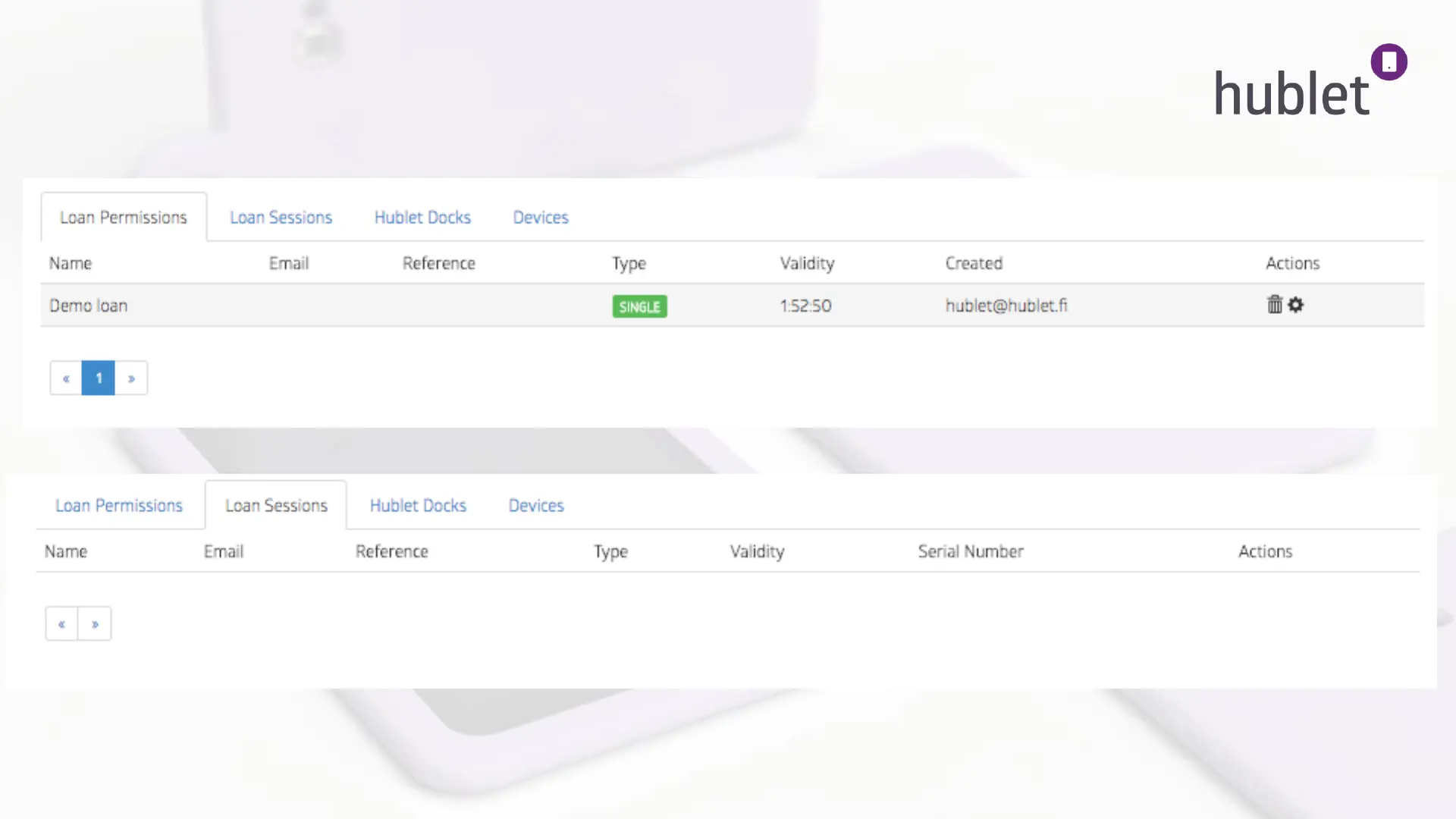Select page 1 in Loan Permissions pagination
Image resolution: width=1456 pixels, height=819 pixels.
(x=99, y=378)
